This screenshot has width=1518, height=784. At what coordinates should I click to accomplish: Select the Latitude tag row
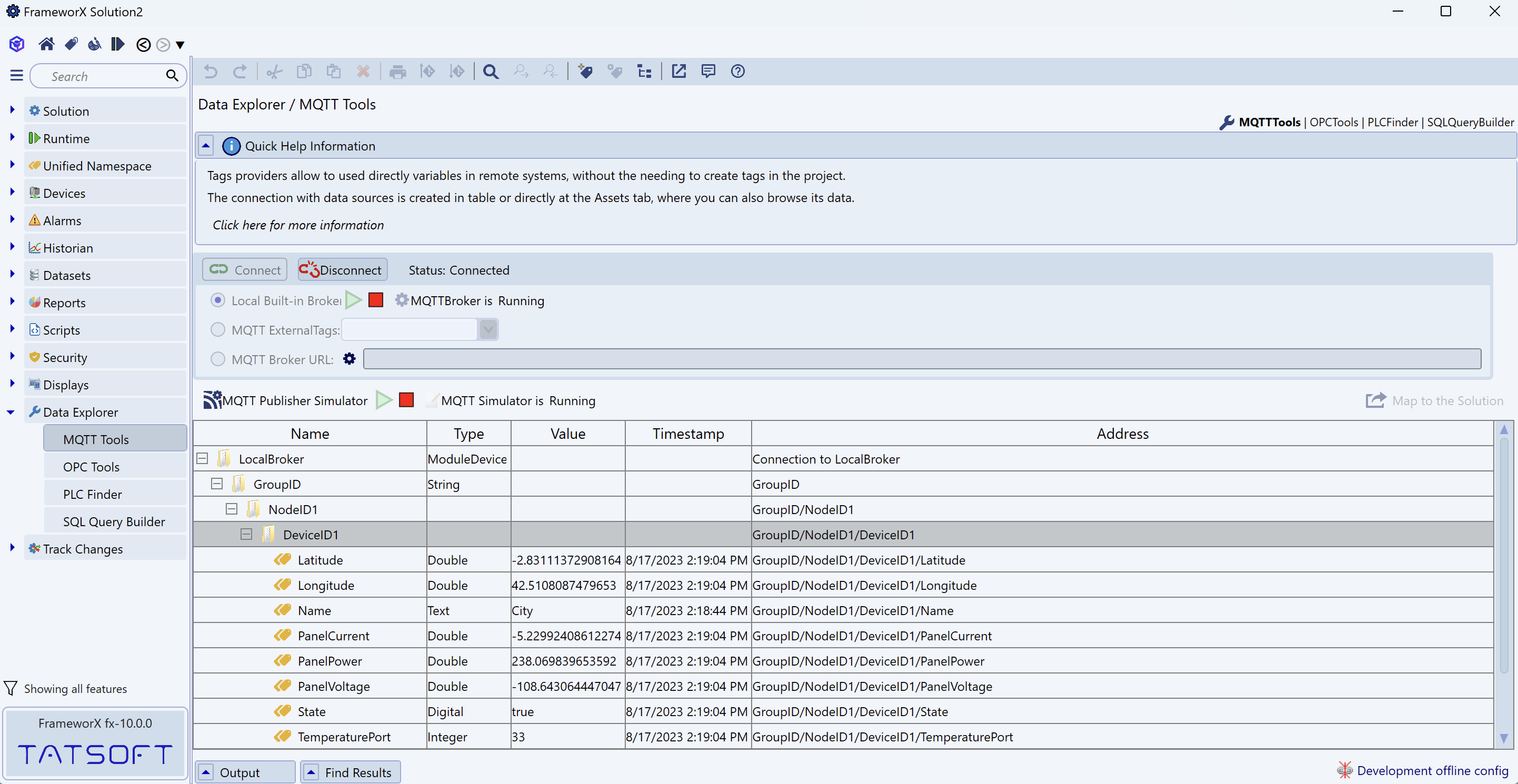843,559
